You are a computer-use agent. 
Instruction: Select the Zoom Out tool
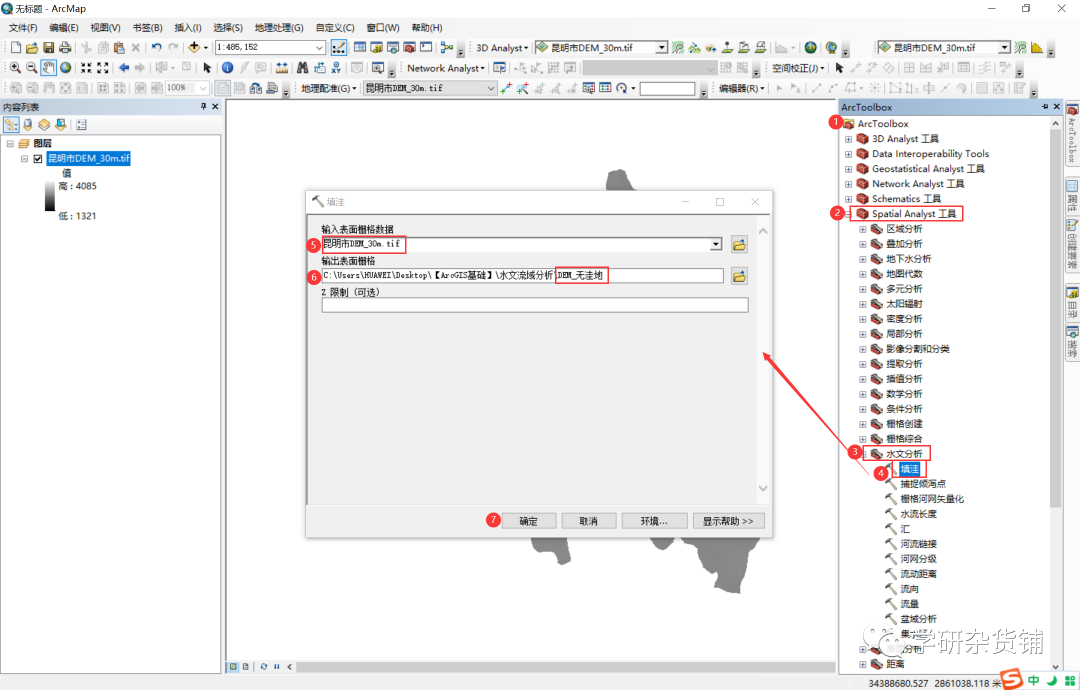(x=32, y=67)
